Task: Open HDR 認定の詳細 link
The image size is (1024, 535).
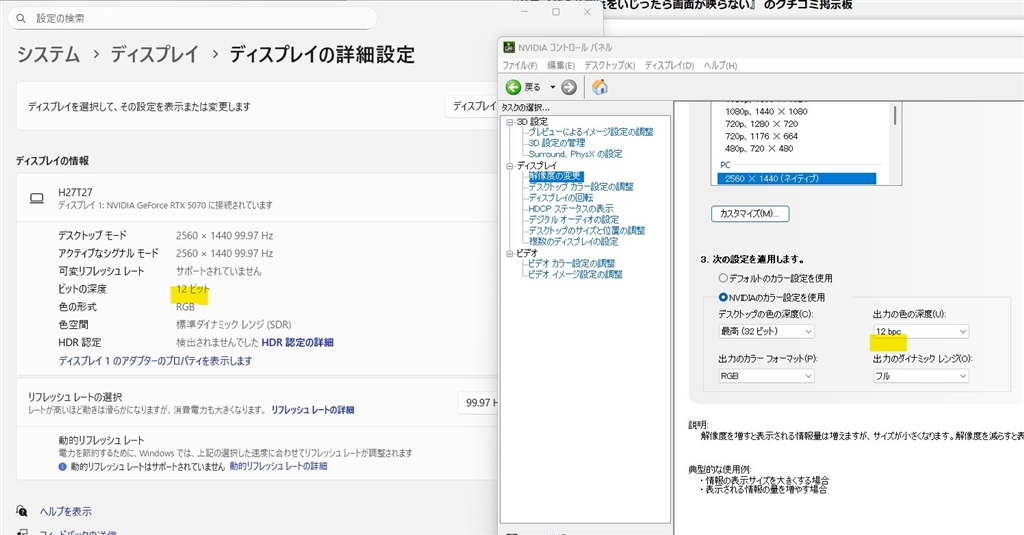Action: pos(297,342)
